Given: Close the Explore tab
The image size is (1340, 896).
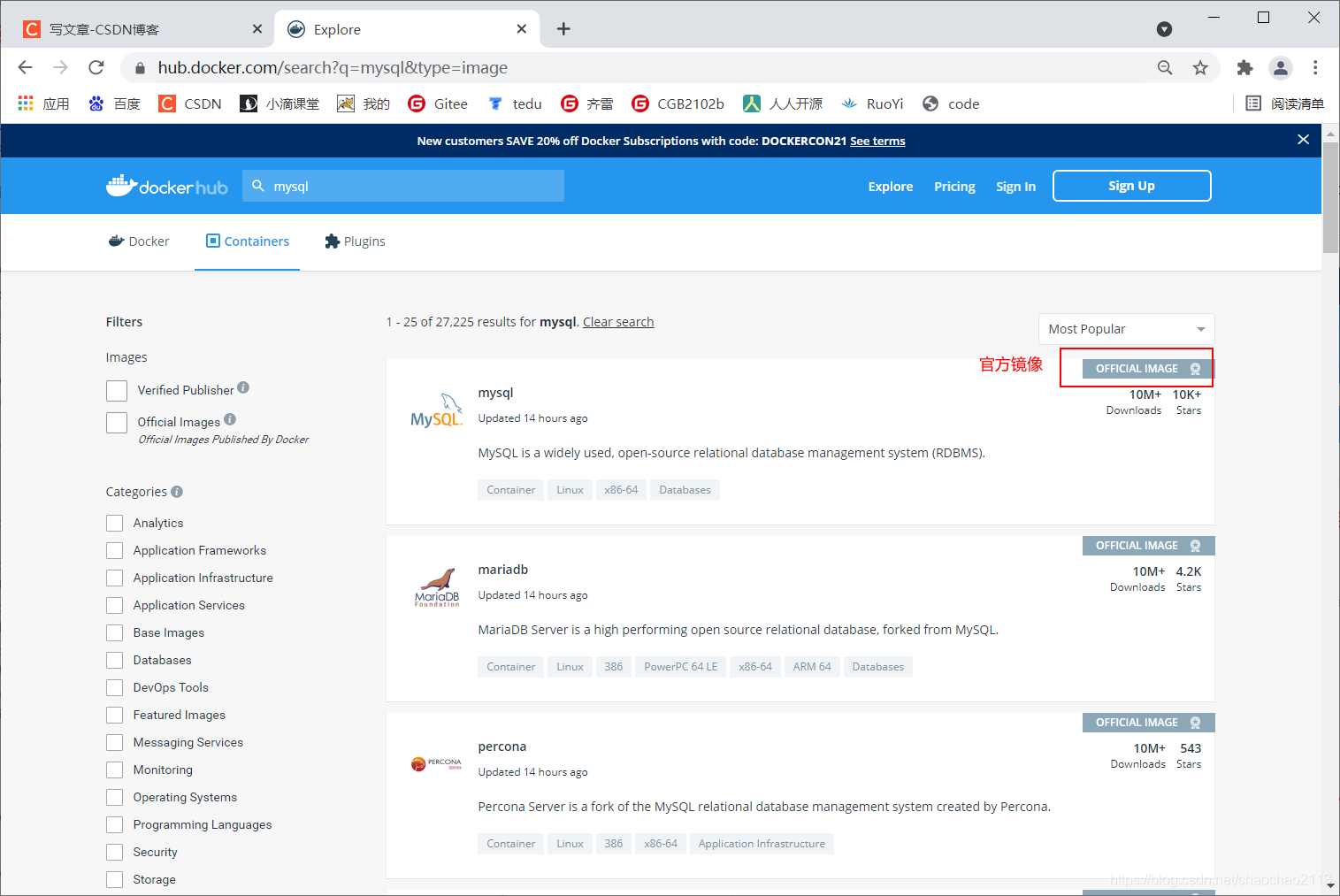Looking at the screenshot, I should [x=522, y=29].
